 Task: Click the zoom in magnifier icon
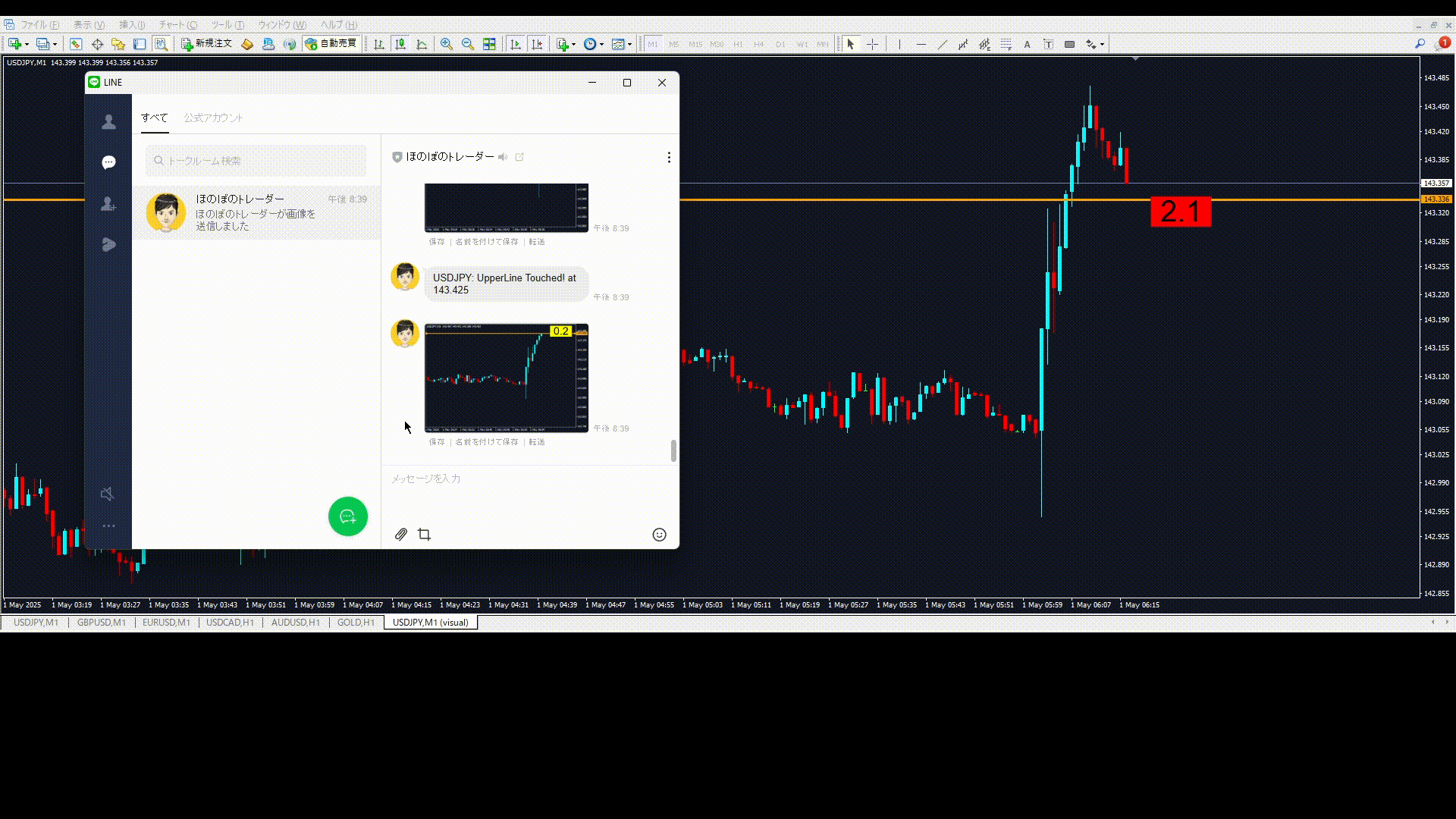(447, 44)
